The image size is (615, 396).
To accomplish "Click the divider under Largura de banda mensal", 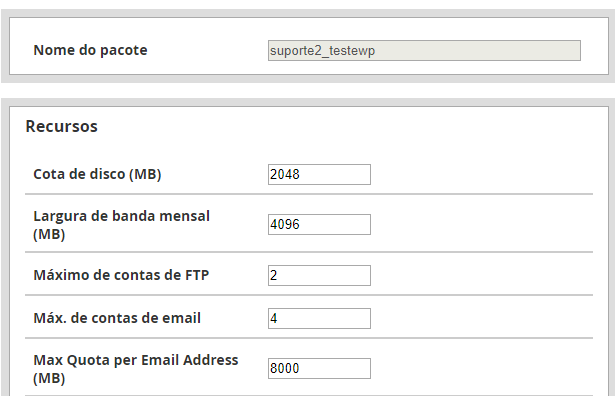I will pyautogui.click(x=309, y=252).
